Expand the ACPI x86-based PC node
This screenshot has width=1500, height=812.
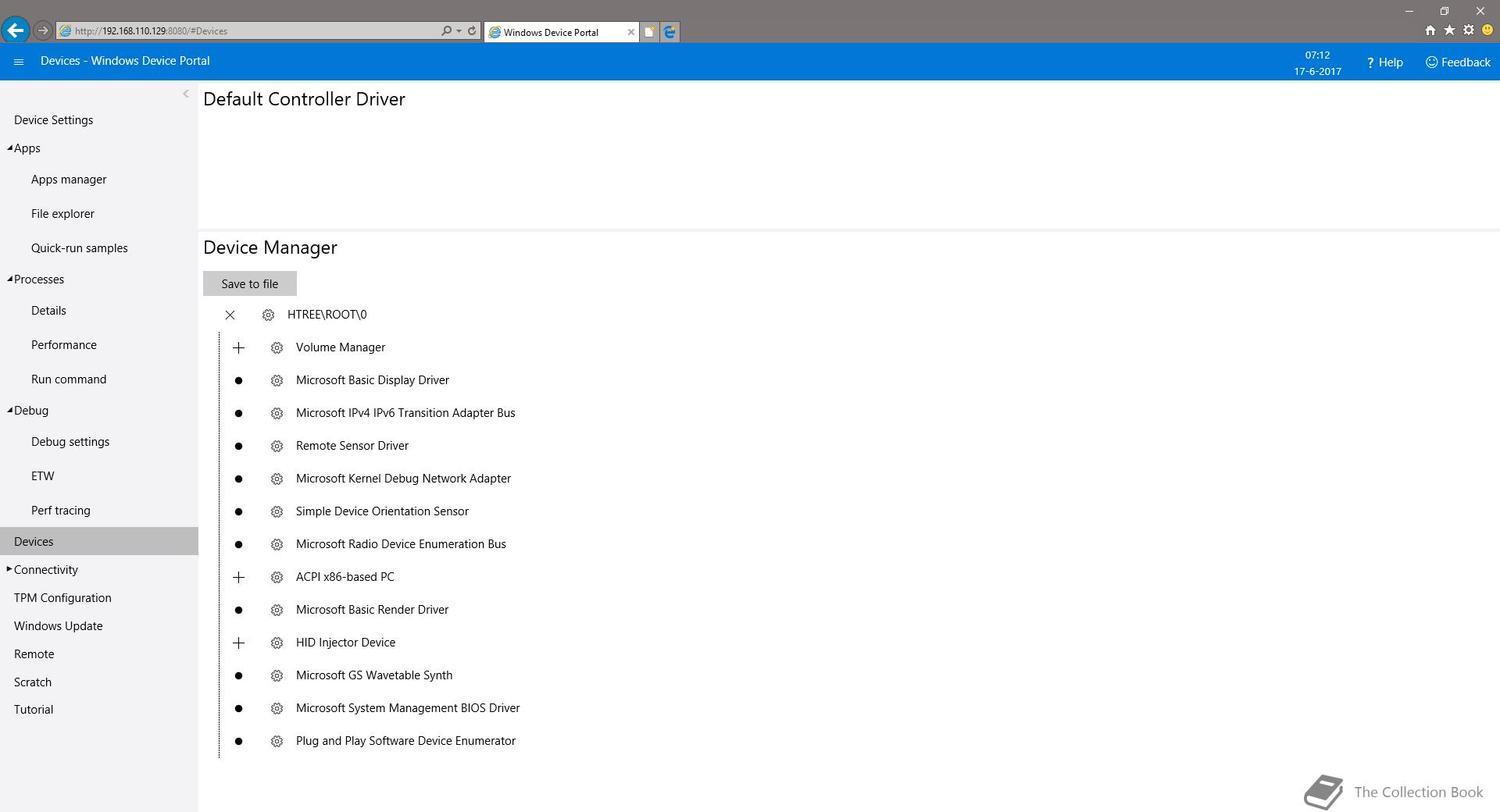pos(239,577)
